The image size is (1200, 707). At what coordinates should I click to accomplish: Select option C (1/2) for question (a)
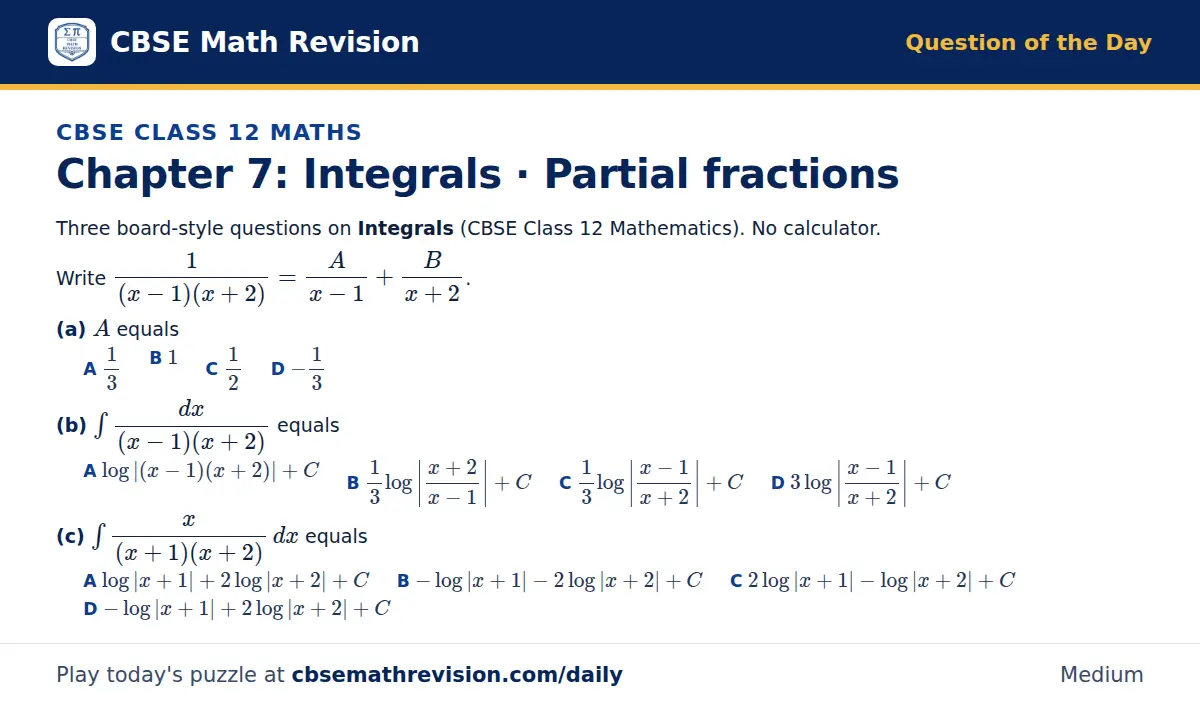coord(223,369)
